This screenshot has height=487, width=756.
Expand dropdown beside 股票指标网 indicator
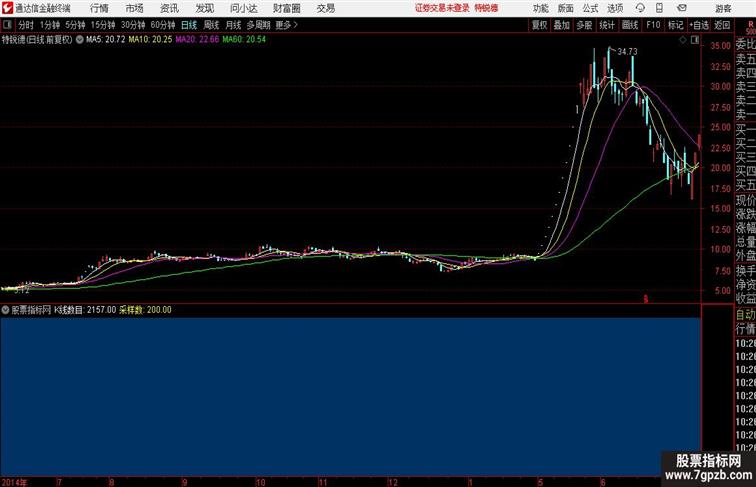pyautogui.click(x=5, y=310)
